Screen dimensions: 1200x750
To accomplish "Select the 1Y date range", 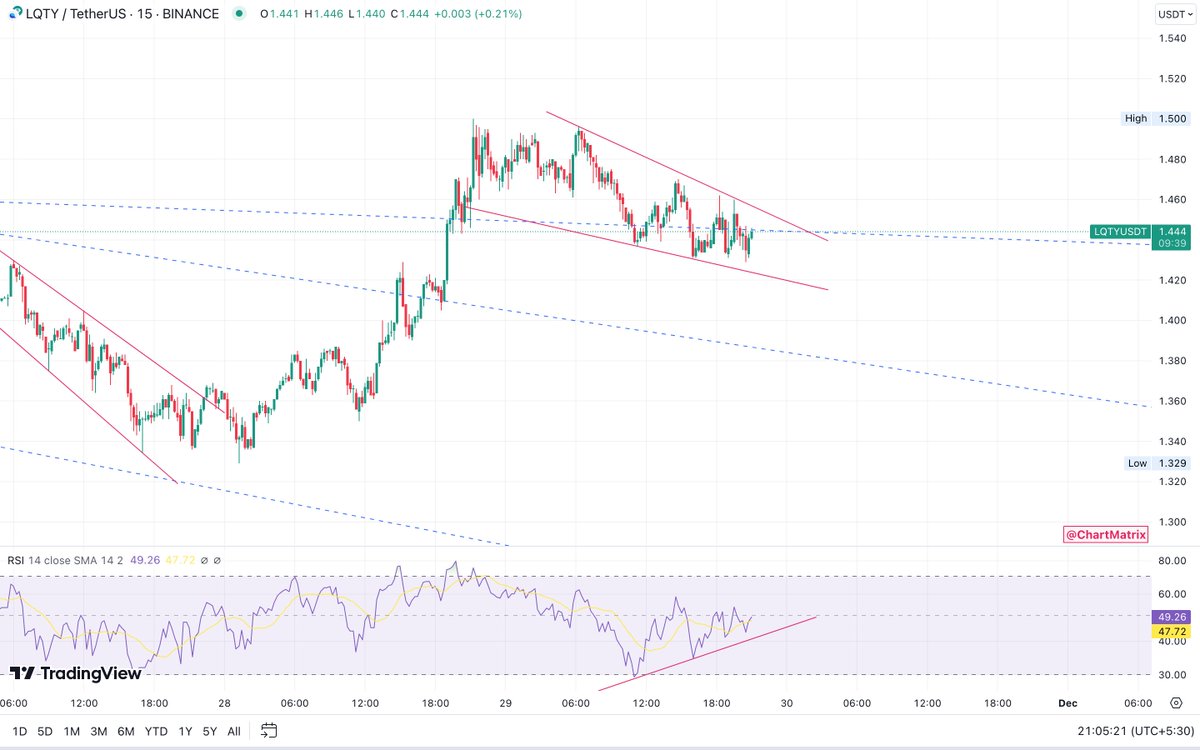I will coord(185,731).
